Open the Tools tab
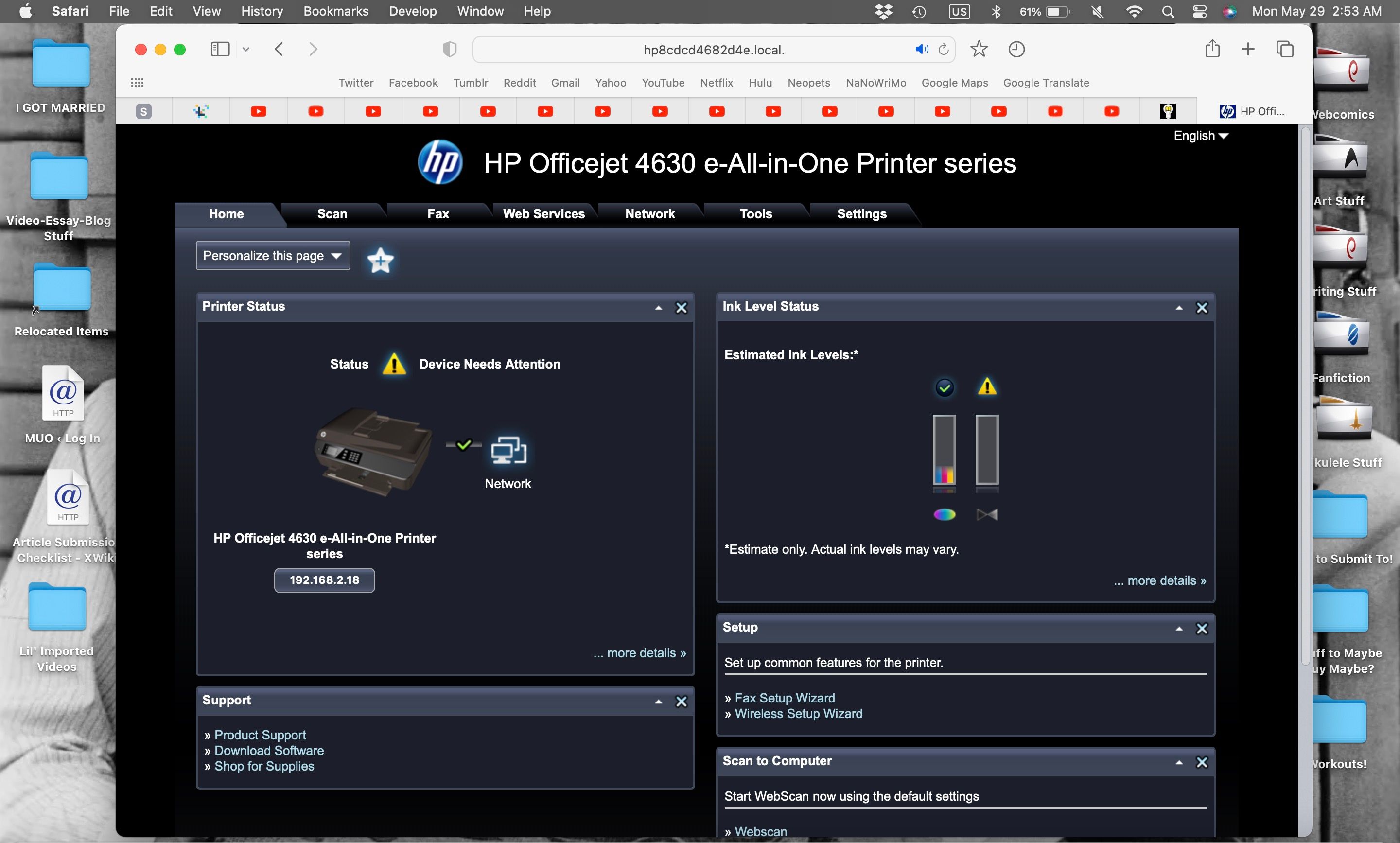 pyautogui.click(x=755, y=214)
